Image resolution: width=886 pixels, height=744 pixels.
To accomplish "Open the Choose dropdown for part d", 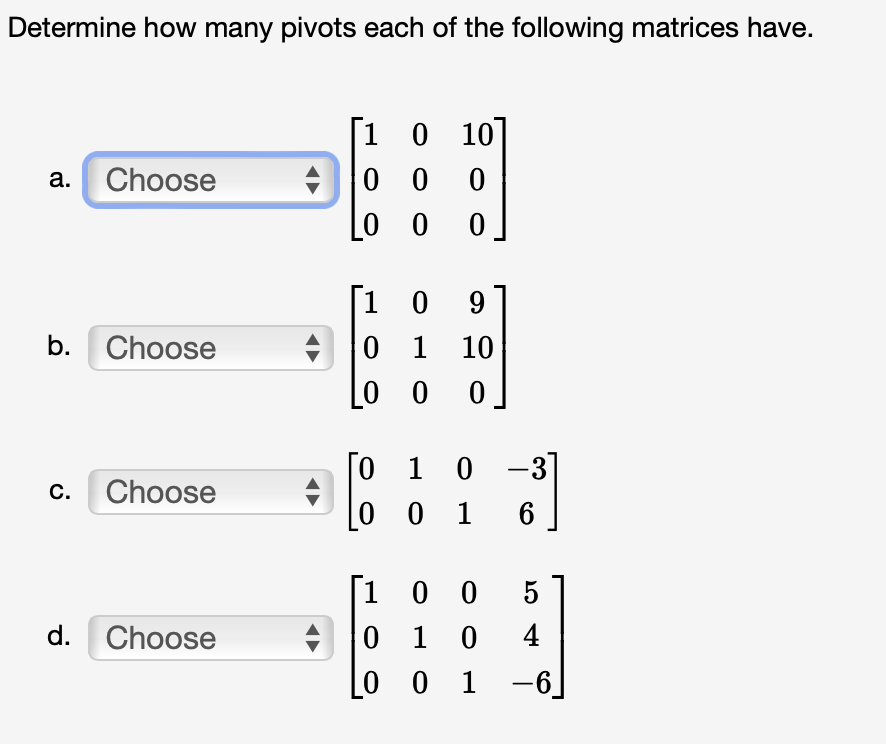I will pos(200,638).
